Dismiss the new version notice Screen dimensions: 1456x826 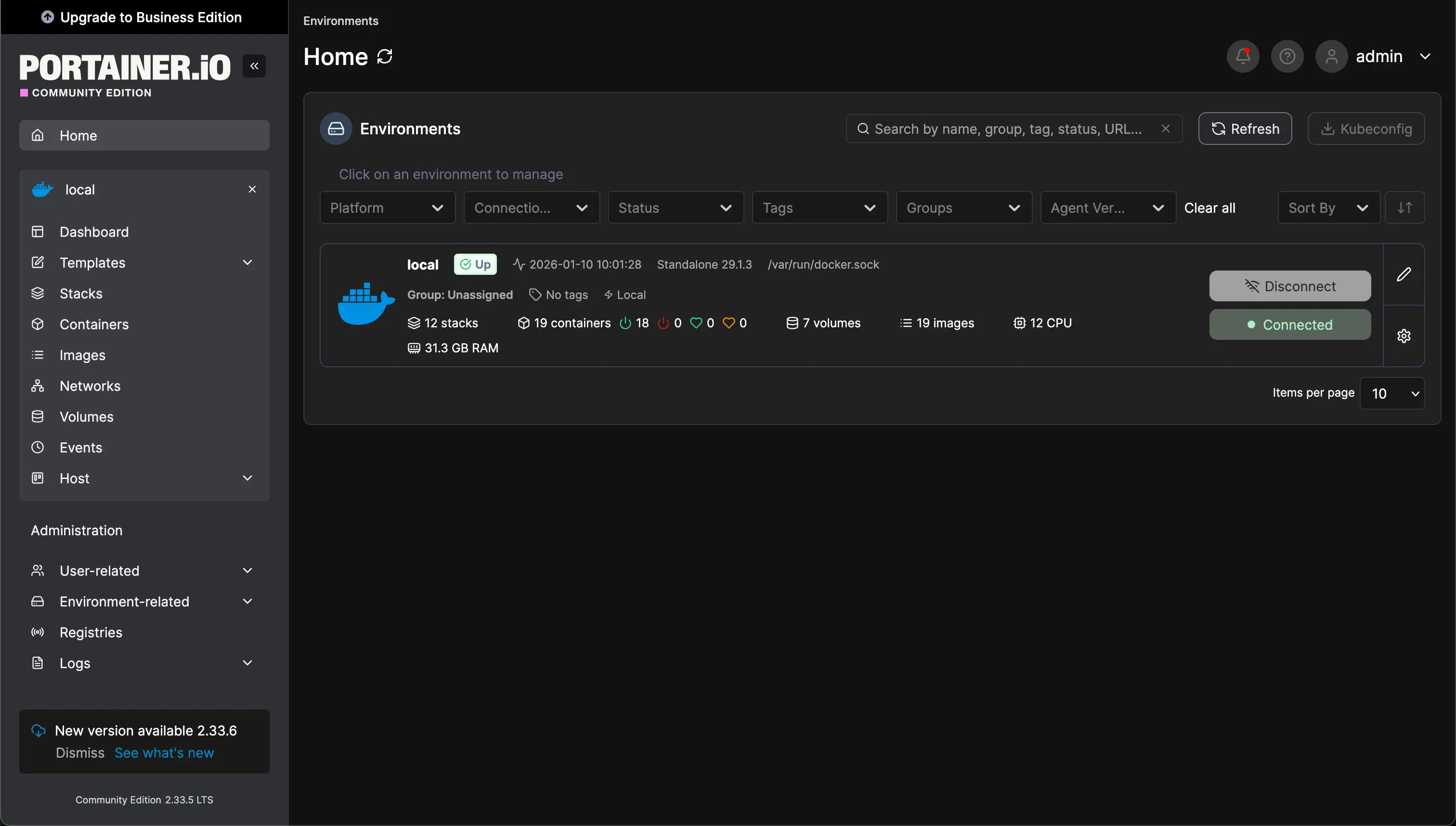80,752
